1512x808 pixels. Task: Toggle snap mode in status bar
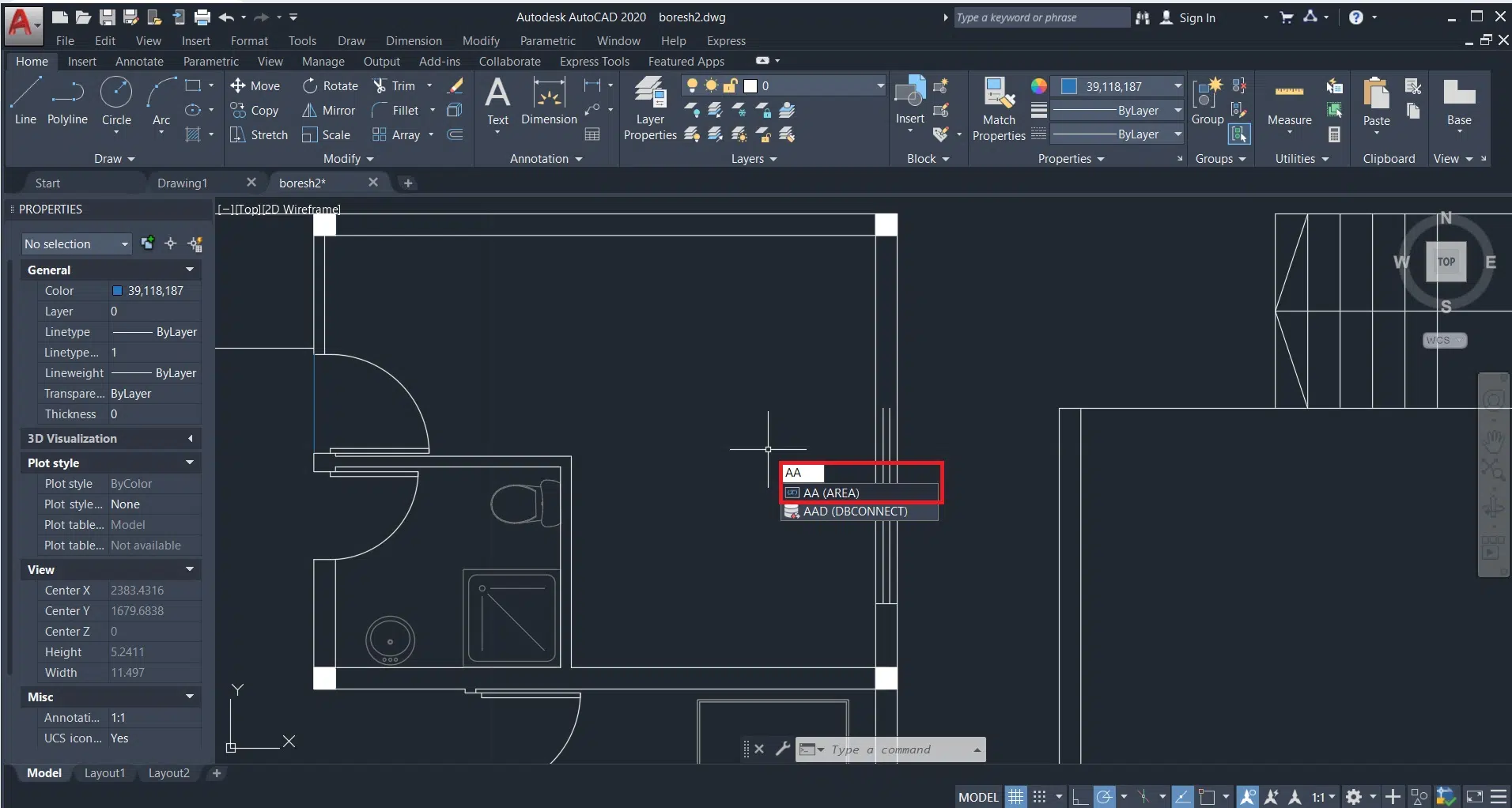point(1040,796)
